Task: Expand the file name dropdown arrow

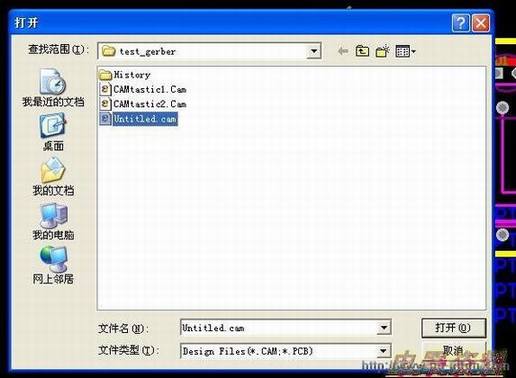Action: tap(384, 328)
